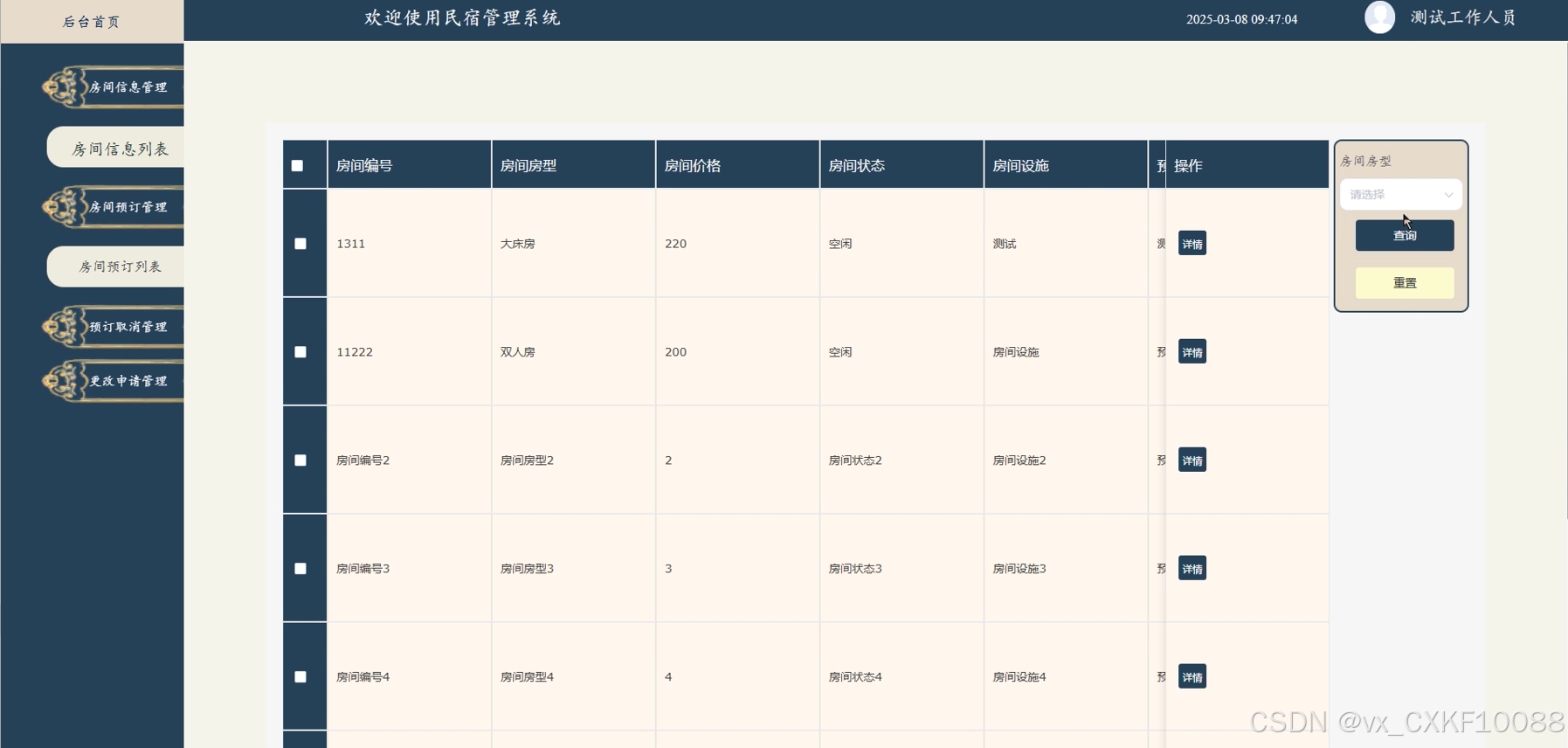Screen dimensions: 1568x748
Task: Click ornament icon beside 房间信息管理
Action: 64,87
